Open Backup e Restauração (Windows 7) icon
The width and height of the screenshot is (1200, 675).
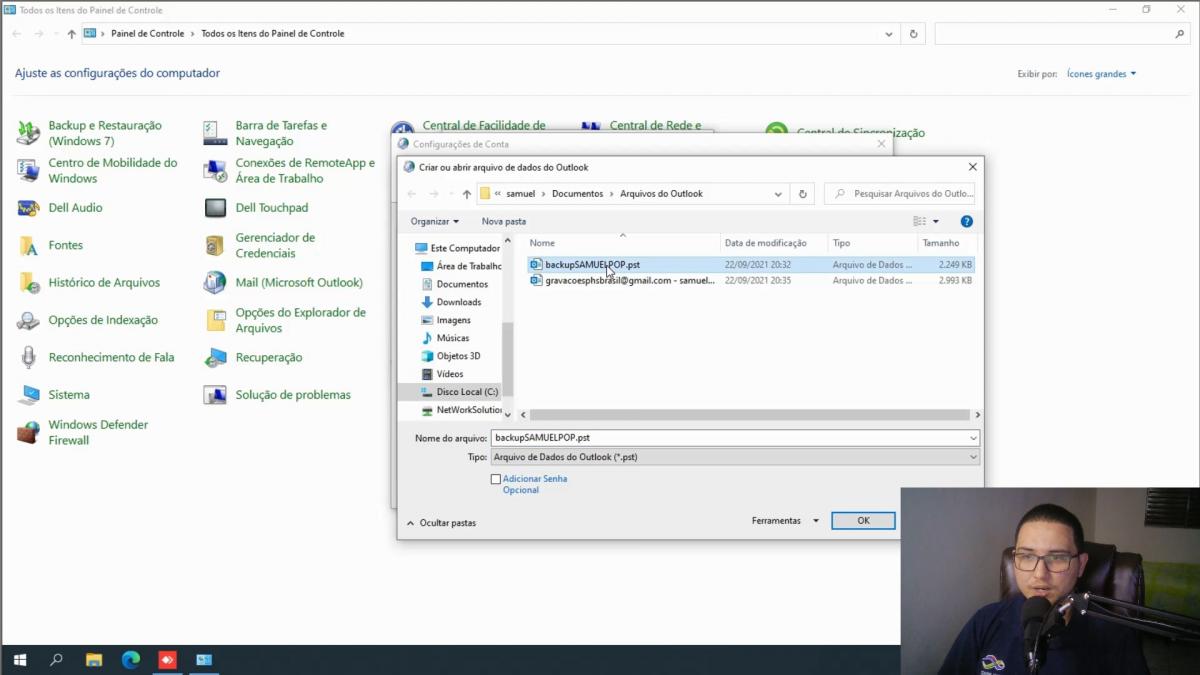[x=29, y=133]
